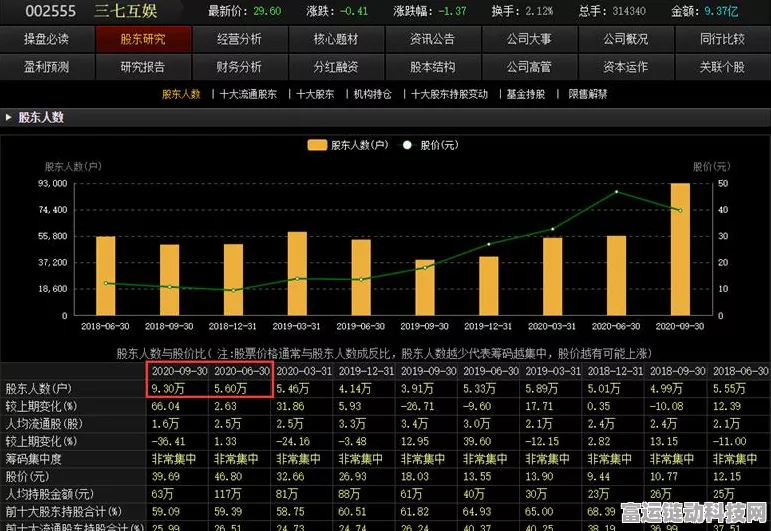Jump to 机构持仓 section

pos(373,94)
